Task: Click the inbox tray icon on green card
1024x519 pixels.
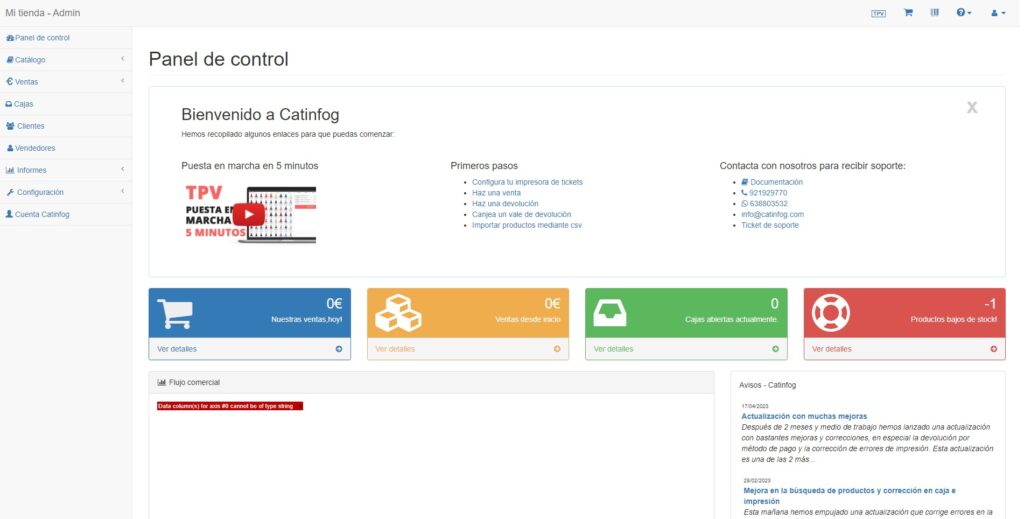Action: 609,313
